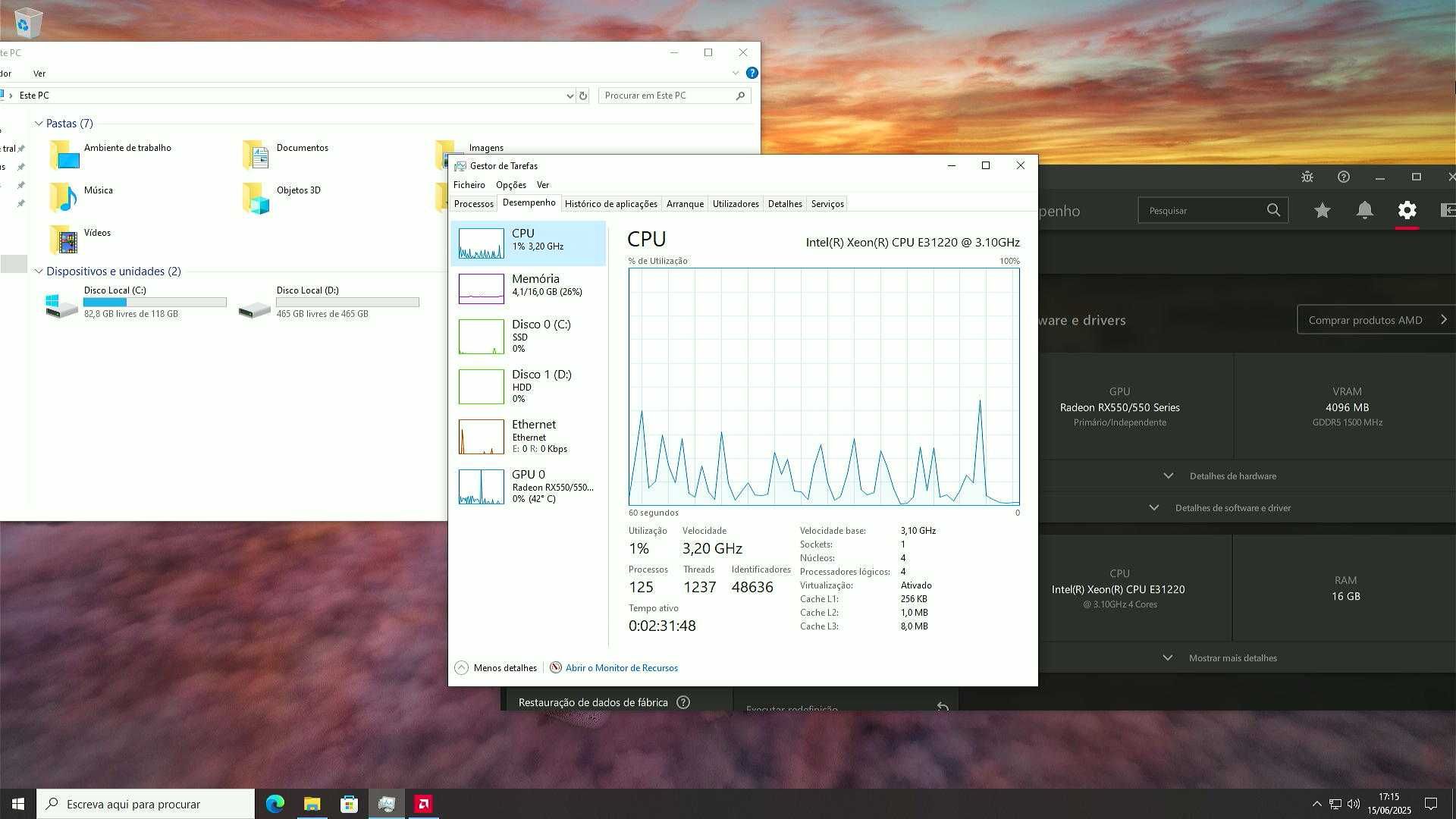Switch to the Processos tab
Image resolution: width=1456 pixels, height=819 pixels.
point(474,204)
